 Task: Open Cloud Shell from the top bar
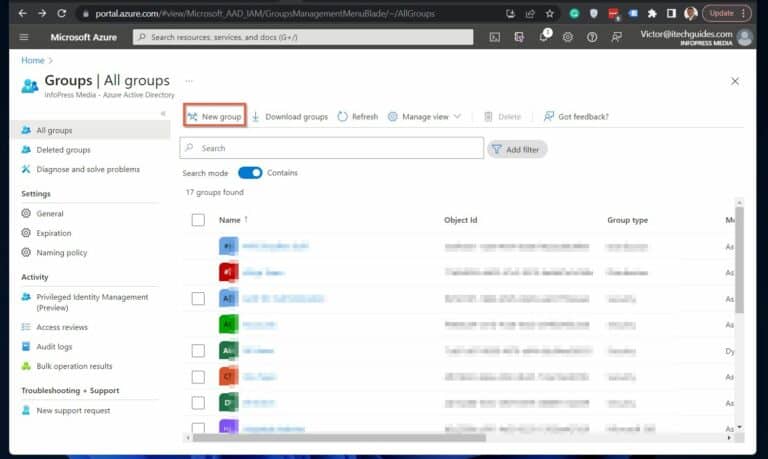pos(495,37)
